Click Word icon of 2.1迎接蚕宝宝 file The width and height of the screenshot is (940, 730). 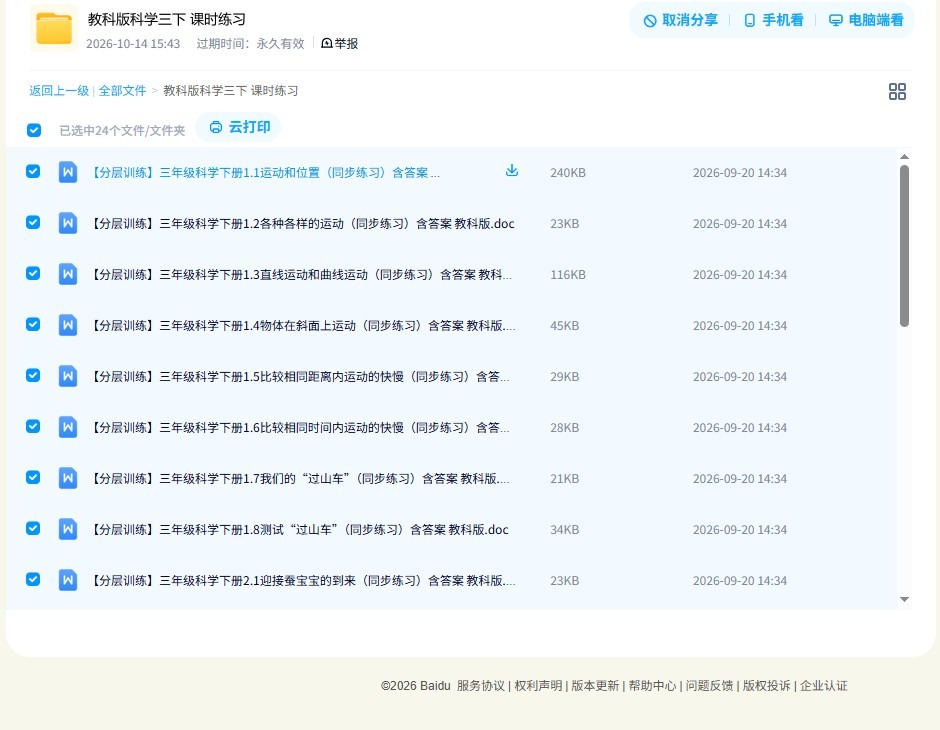(68, 580)
